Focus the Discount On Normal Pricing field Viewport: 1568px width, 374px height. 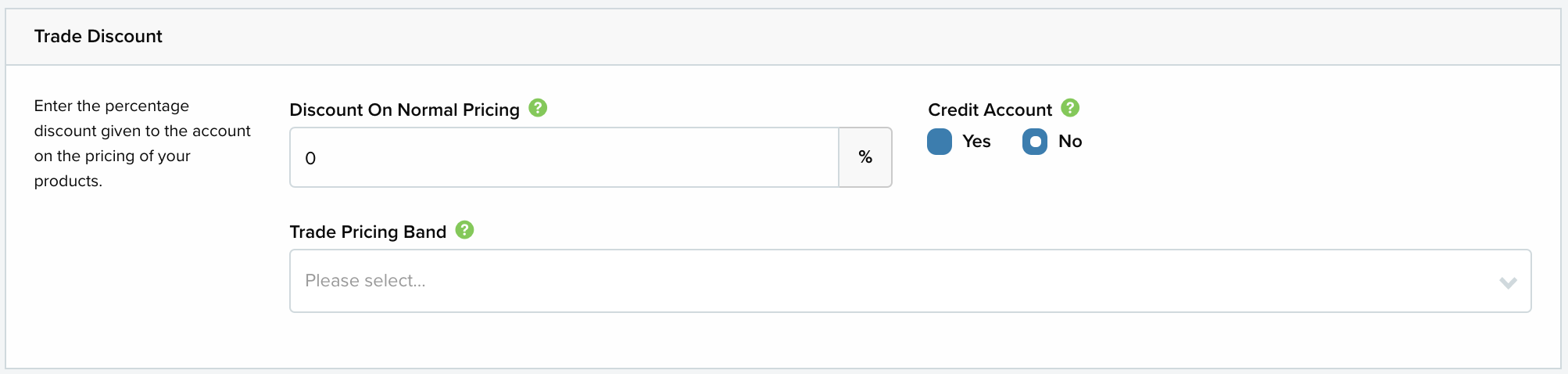coord(564,157)
